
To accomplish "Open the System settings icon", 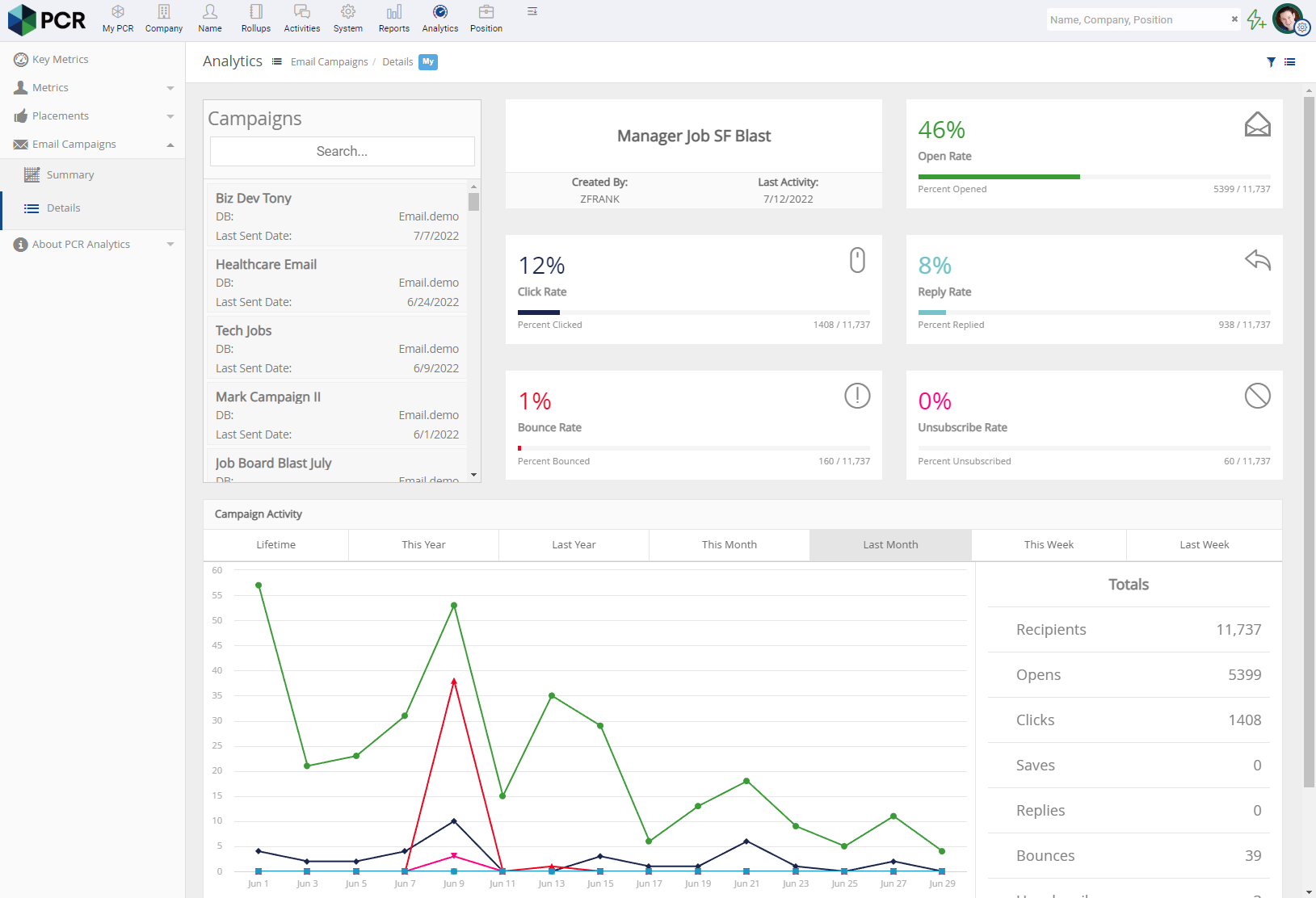I will (x=348, y=19).
